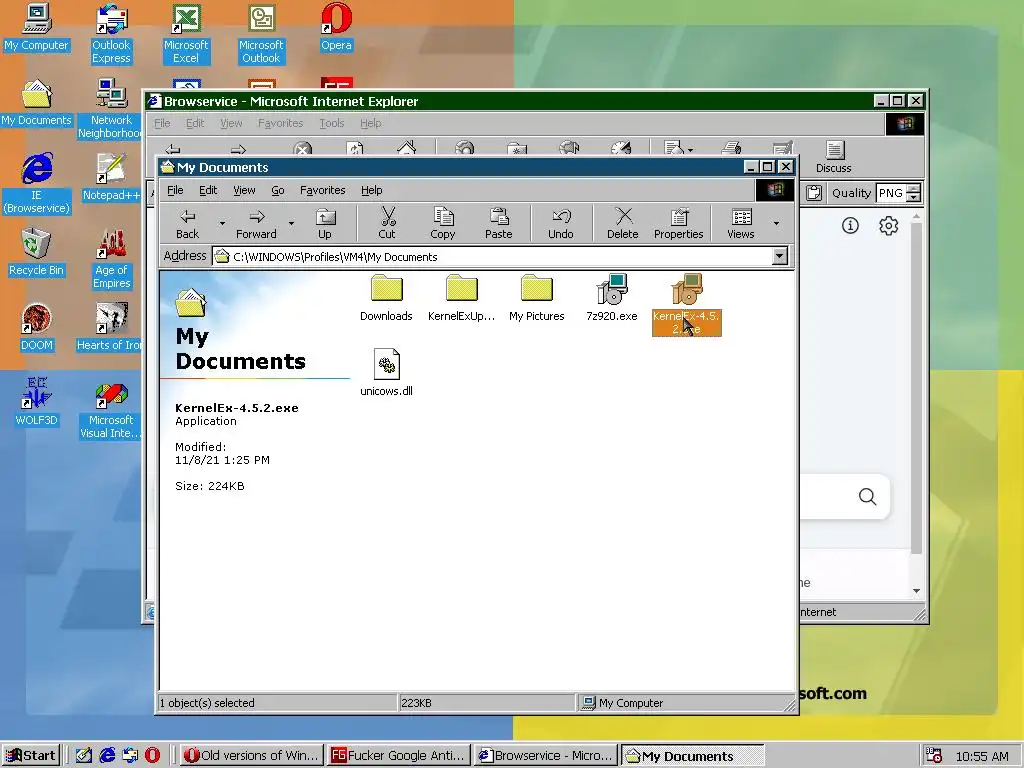1024x768 pixels.
Task: Click the search magnifier in Browservice page
Action: 867,497
